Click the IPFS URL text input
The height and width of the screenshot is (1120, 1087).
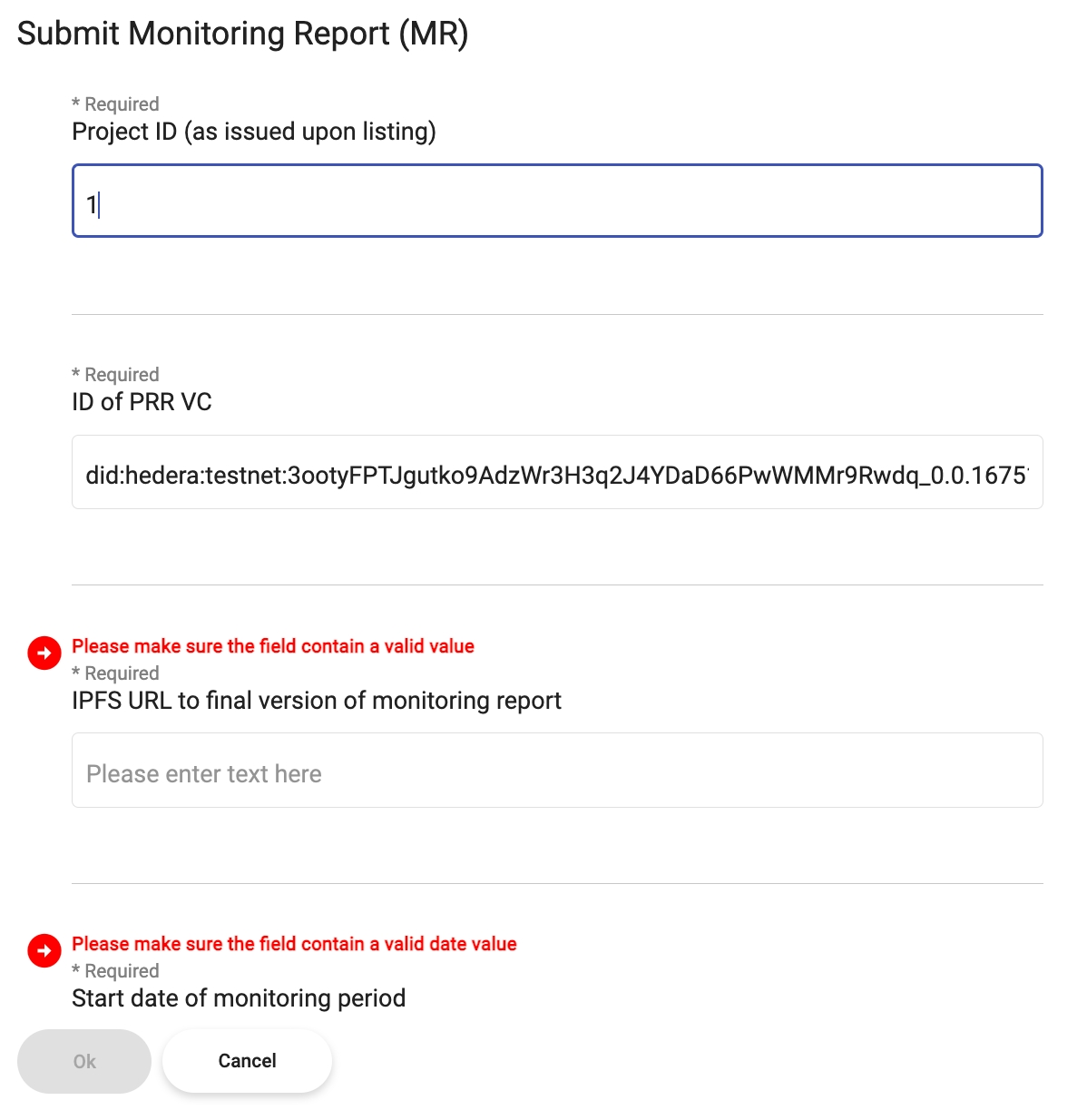click(x=557, y=771)
